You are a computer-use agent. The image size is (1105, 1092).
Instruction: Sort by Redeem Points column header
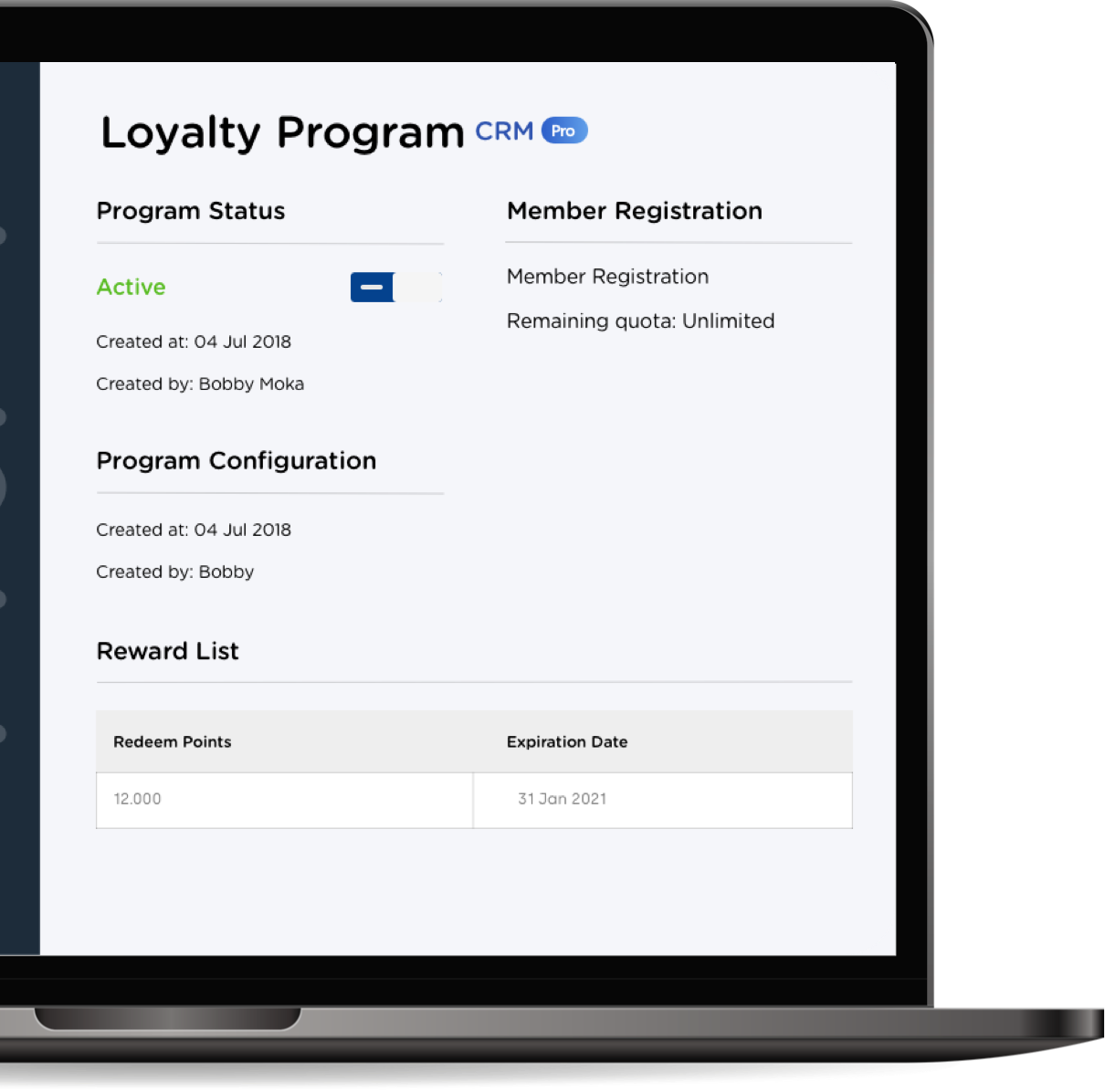point(173,742)
